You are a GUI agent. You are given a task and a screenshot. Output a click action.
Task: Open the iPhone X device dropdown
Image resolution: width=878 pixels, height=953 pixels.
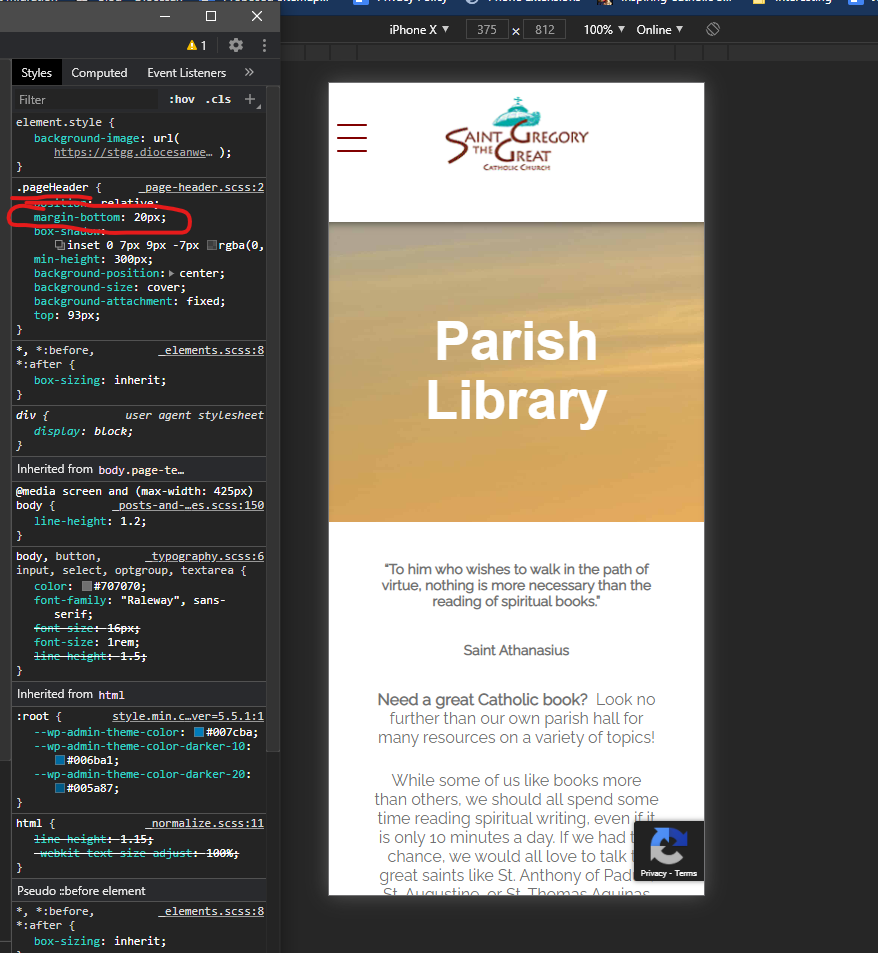[x=419, y=30]
